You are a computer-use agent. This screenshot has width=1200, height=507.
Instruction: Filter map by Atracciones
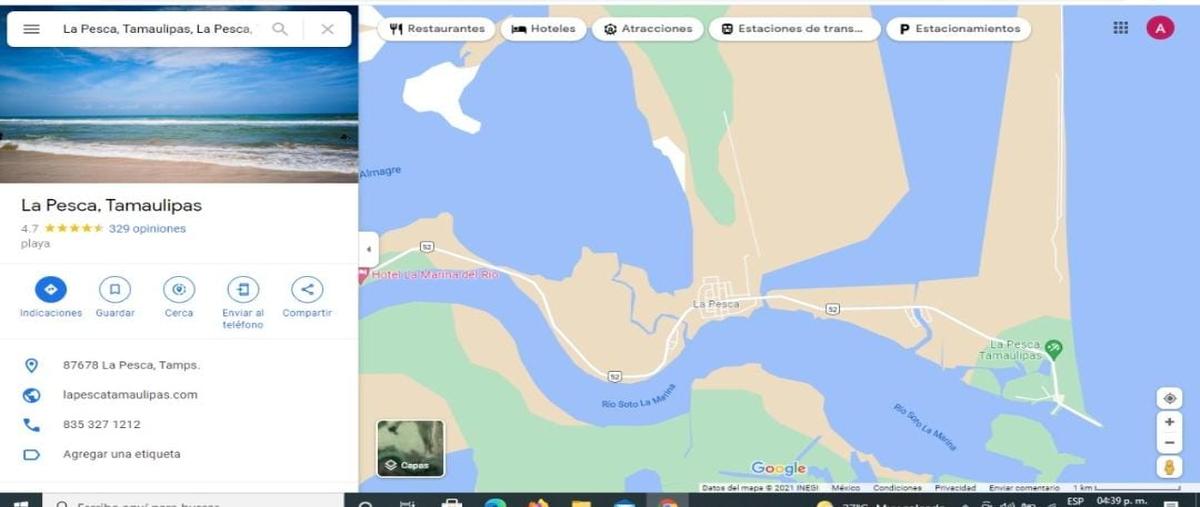pos(647,29)
